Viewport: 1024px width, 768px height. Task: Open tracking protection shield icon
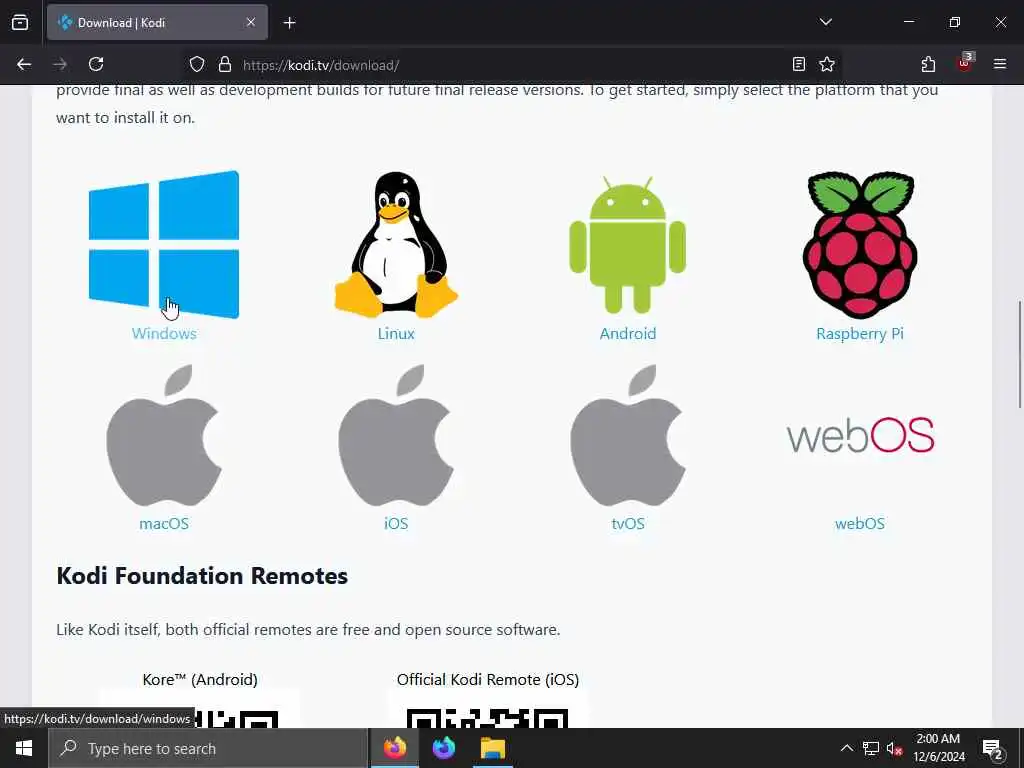coord(197,64)
